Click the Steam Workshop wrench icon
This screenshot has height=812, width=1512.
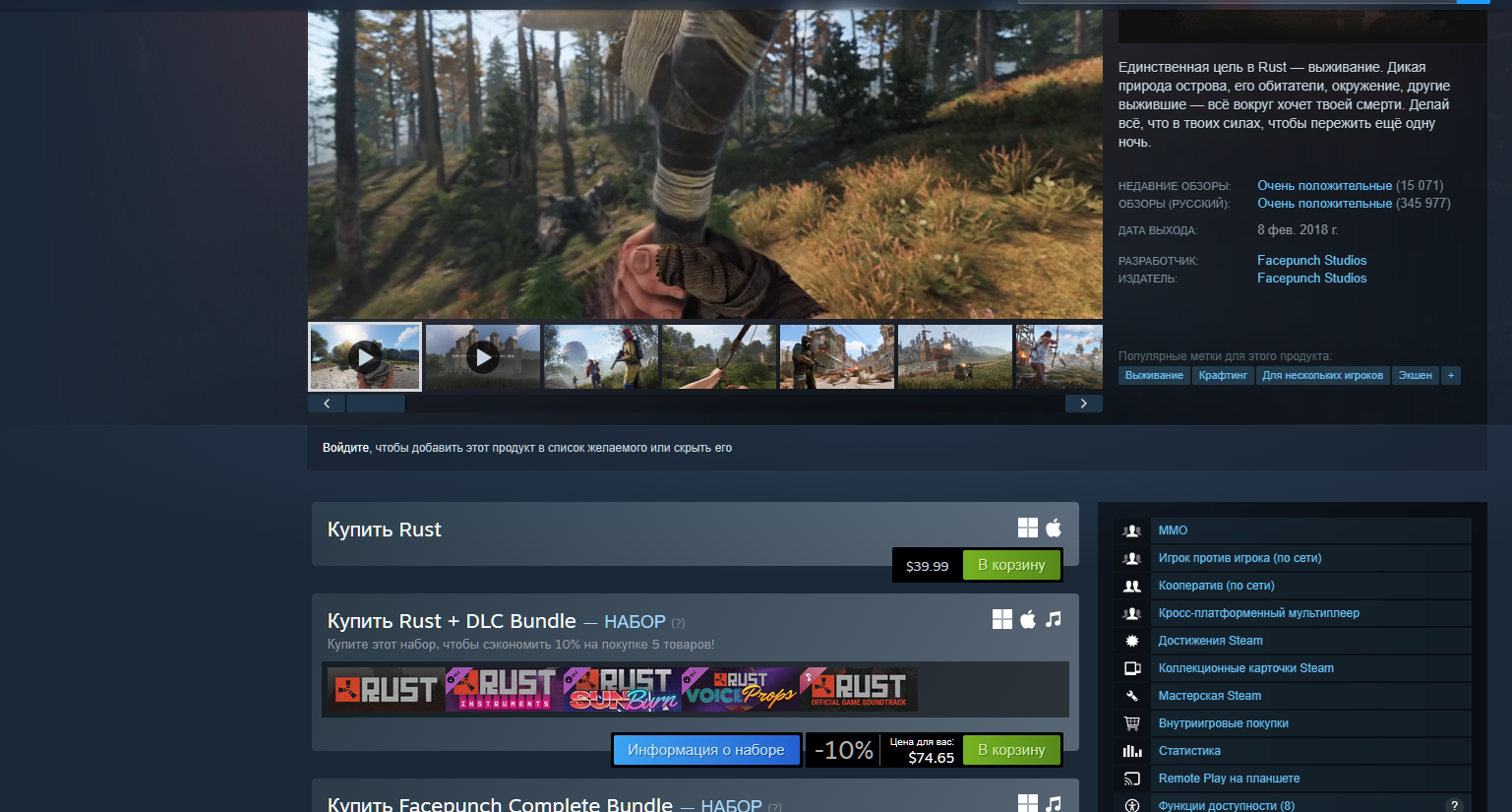pos(1132,696)
